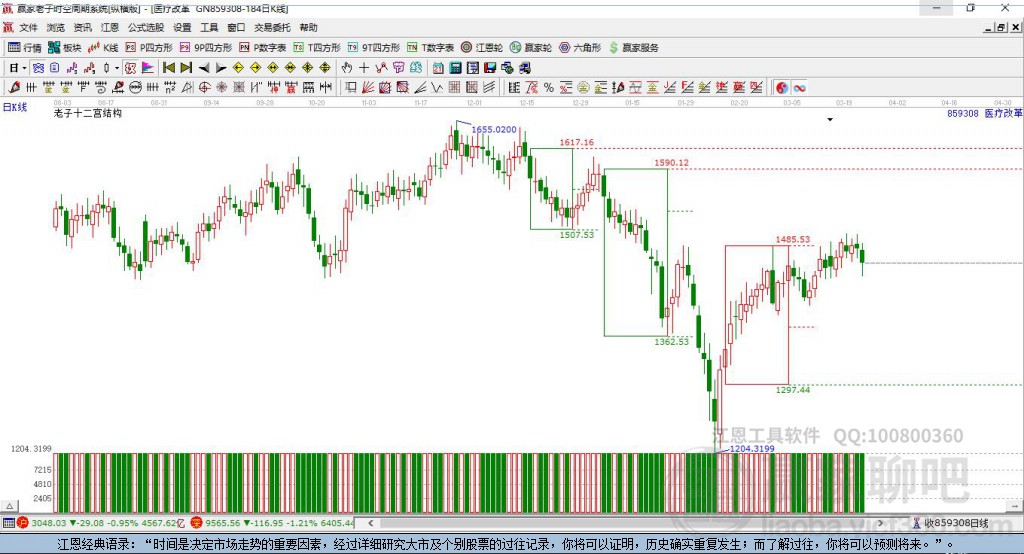Open the 文件 menu

tap(28, 27)
